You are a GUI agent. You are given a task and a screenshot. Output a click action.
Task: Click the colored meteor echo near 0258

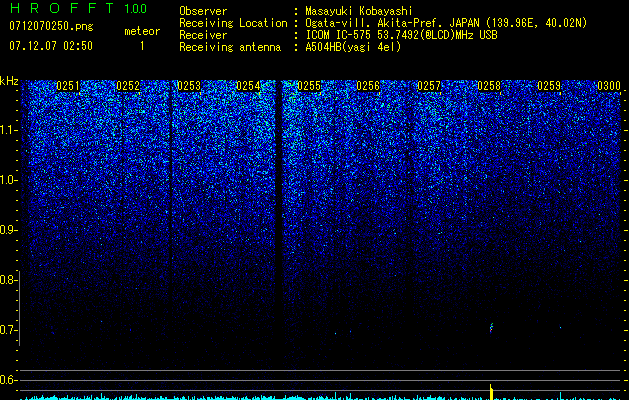click(x=491, y=328)
